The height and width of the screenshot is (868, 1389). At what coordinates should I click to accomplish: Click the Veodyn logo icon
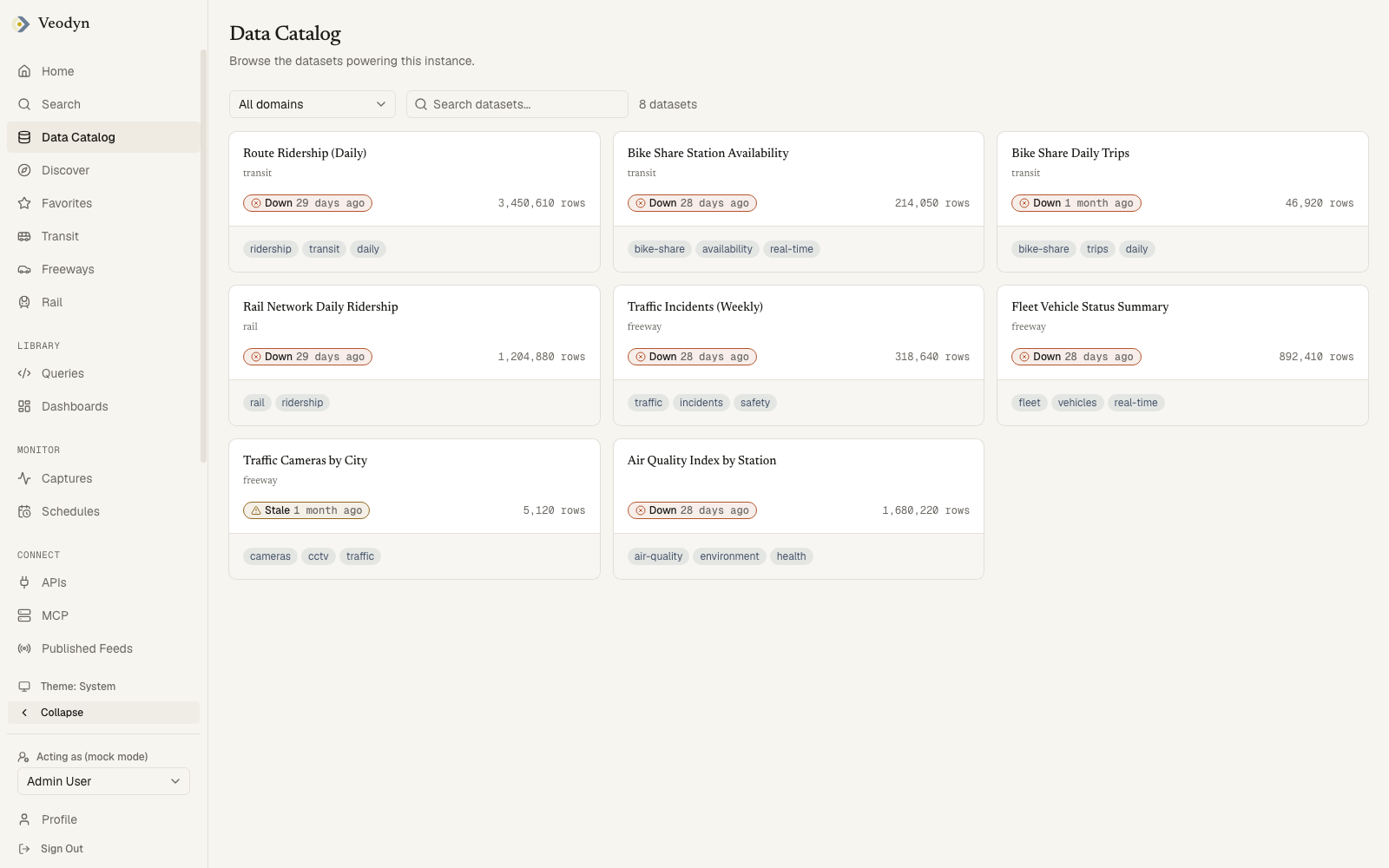(x=22, y=24)
